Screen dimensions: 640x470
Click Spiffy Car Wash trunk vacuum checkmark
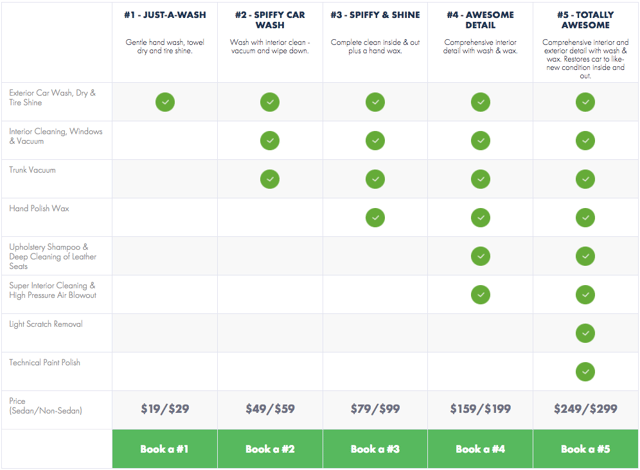click(270, 179)
